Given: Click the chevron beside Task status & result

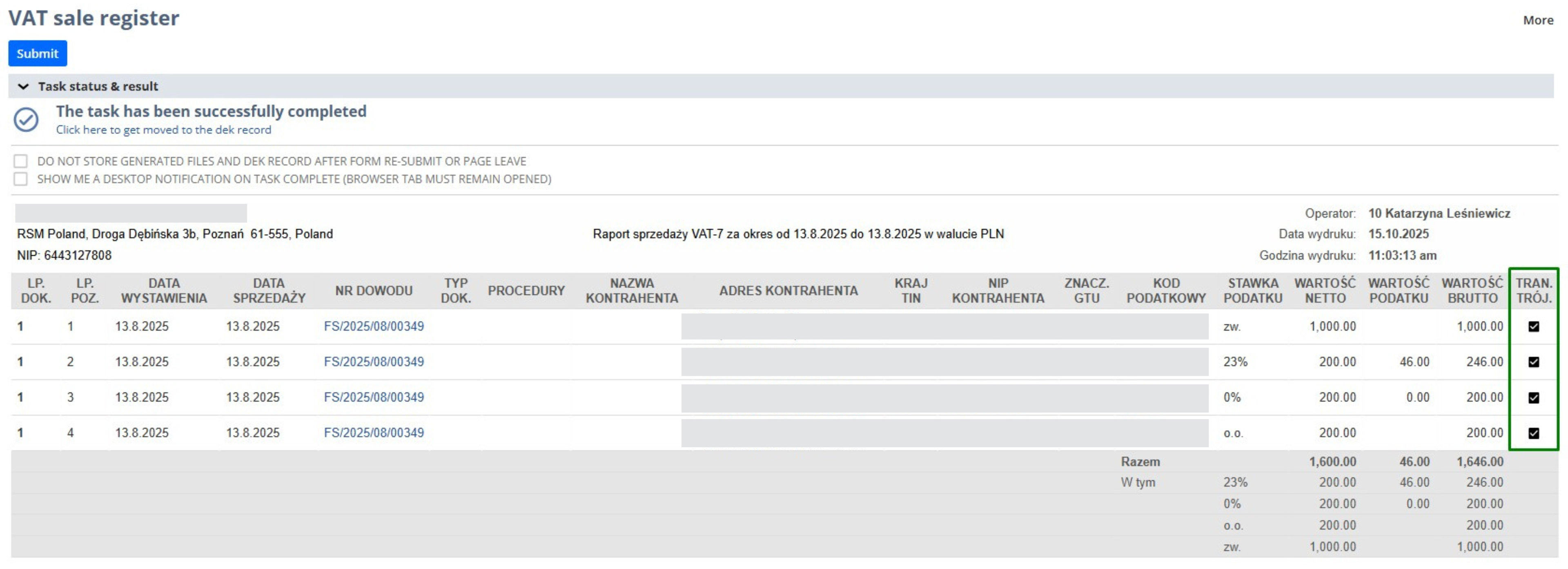Looking at the screenshot, I should (22, 86).
